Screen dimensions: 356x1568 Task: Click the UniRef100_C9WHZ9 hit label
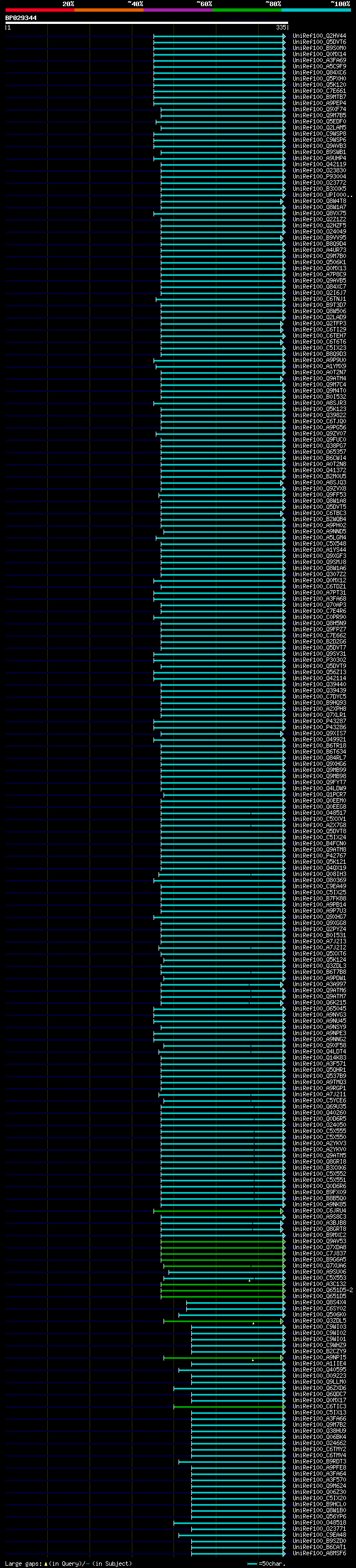click(319, 1346)
